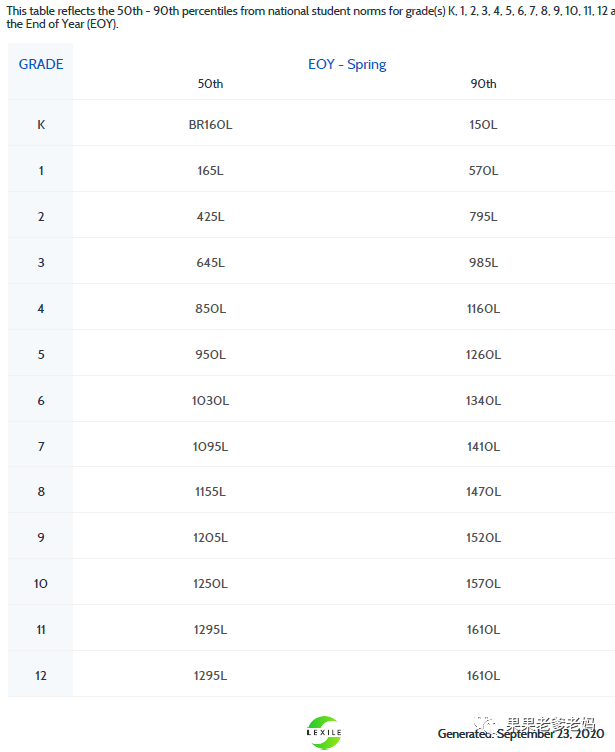The image size is (615, 752).
Task: Click the 50th percentile column header
Action: (210, 84)
